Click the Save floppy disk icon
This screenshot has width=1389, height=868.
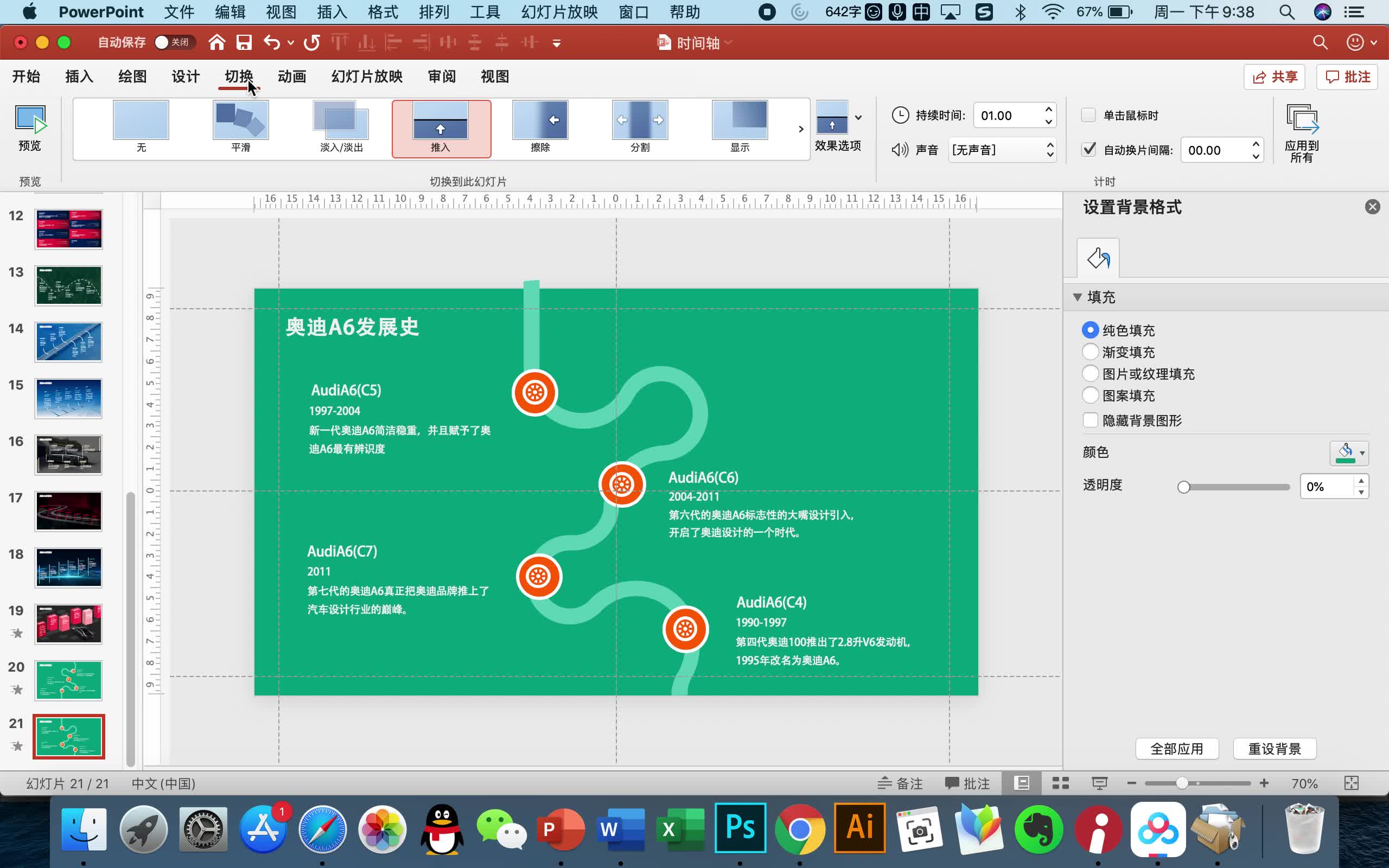244,42
